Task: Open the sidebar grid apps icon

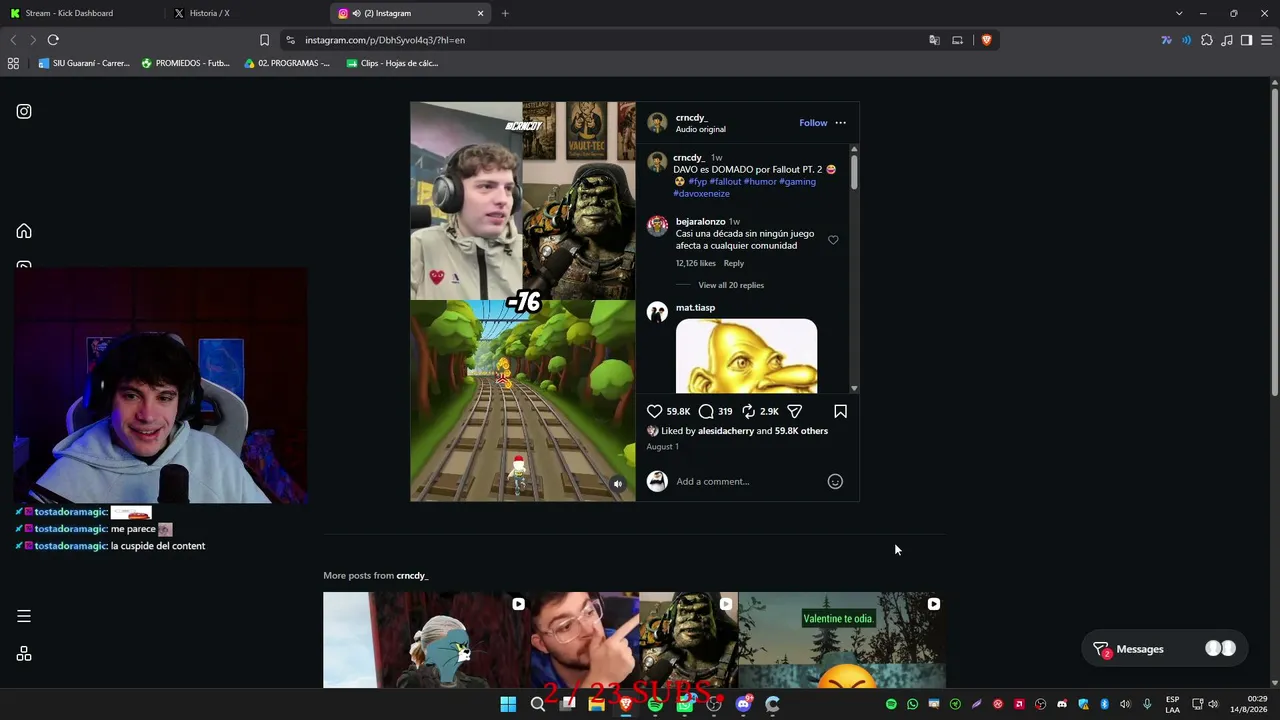Action: tap(24, 654)
